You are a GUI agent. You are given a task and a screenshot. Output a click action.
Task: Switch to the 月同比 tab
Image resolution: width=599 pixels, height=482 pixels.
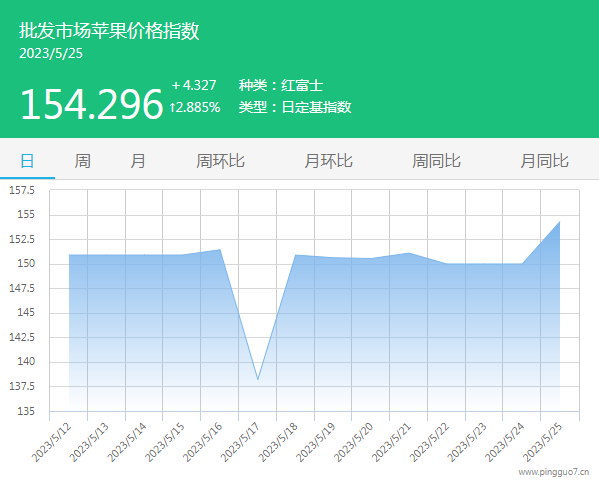(x=544, y=161)
